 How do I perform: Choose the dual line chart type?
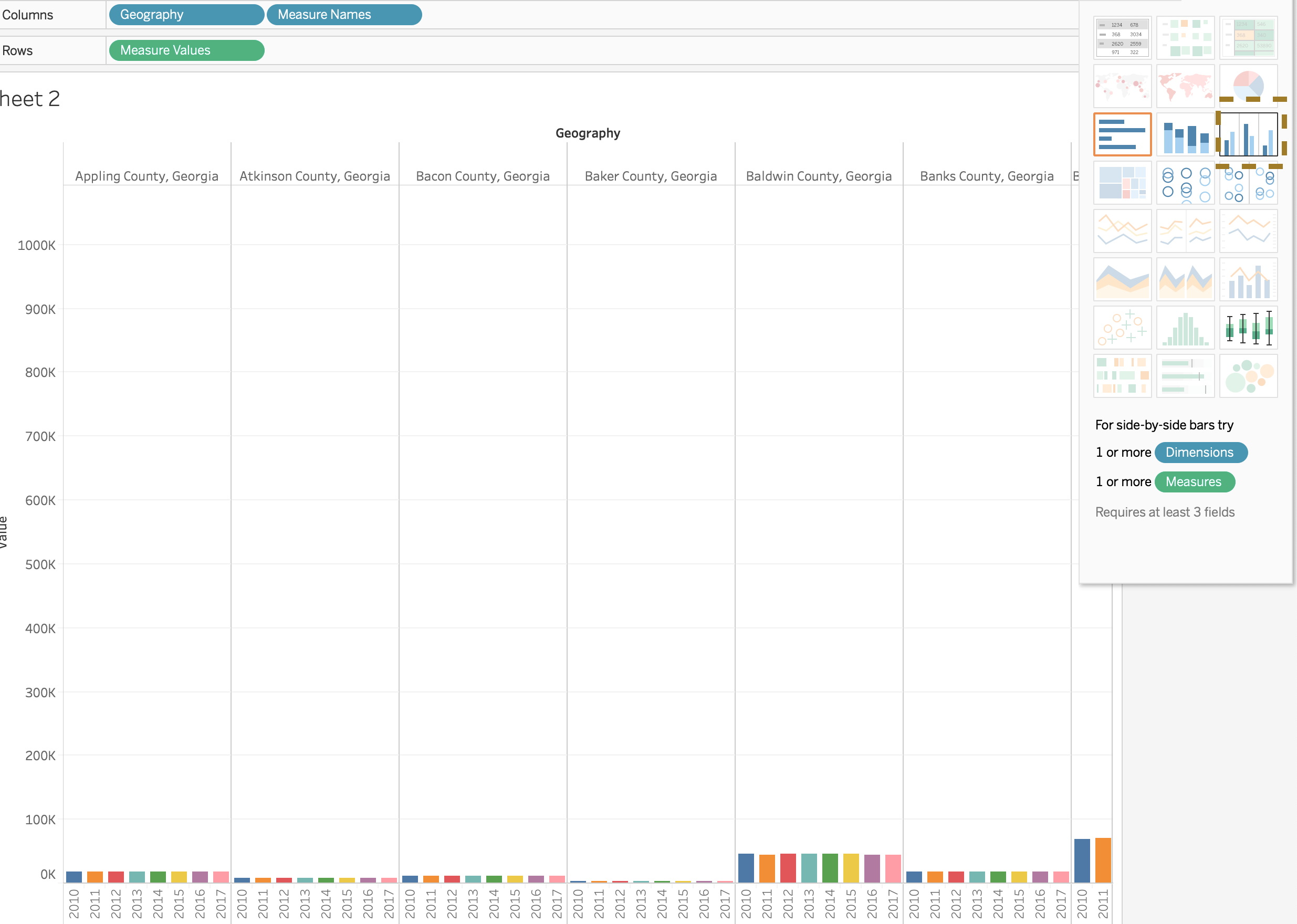click(1249, 230)
